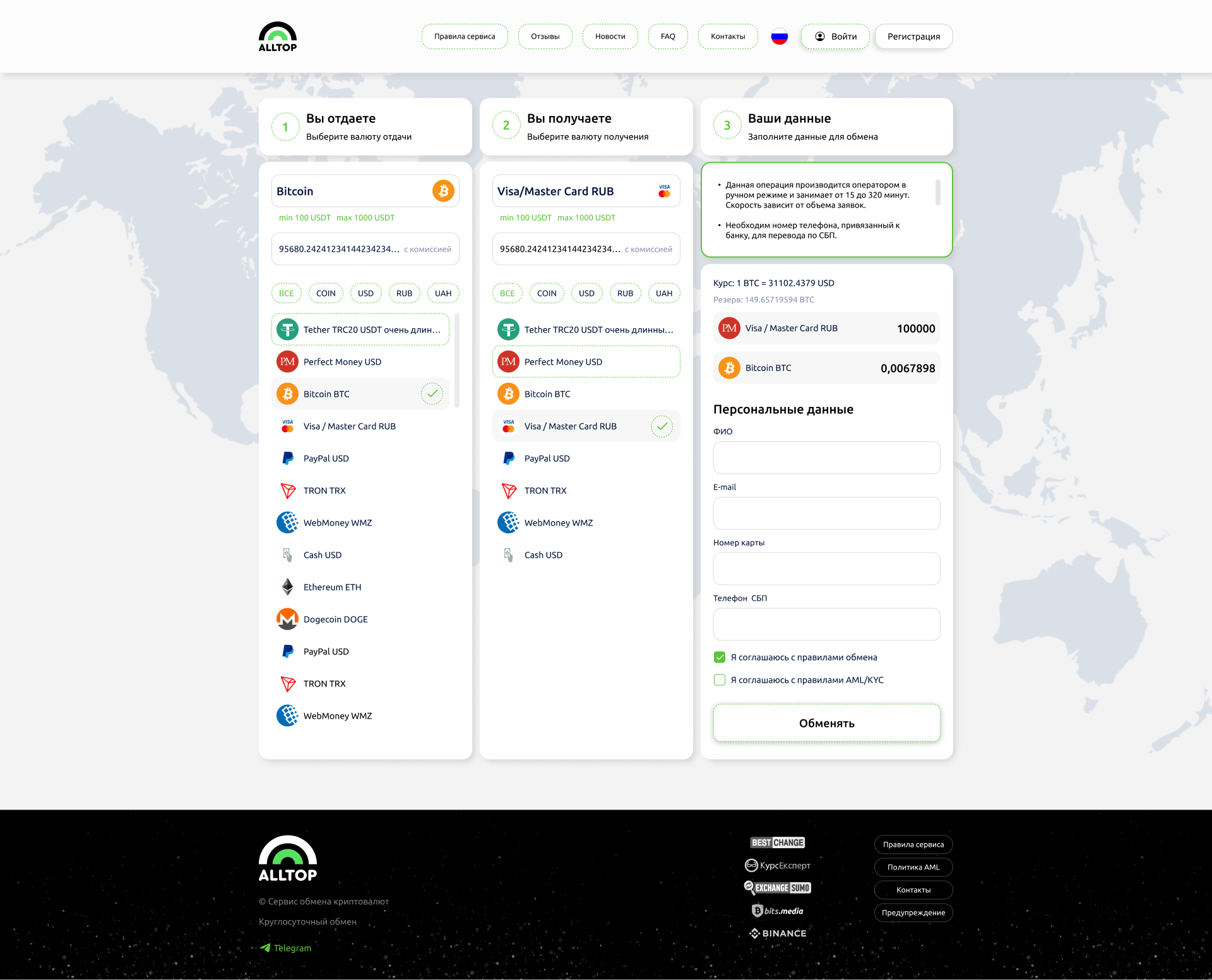Select Ethereum ETH icon in give list
The width and height of the screenshot is (1212, 980).
pos(288,587)
